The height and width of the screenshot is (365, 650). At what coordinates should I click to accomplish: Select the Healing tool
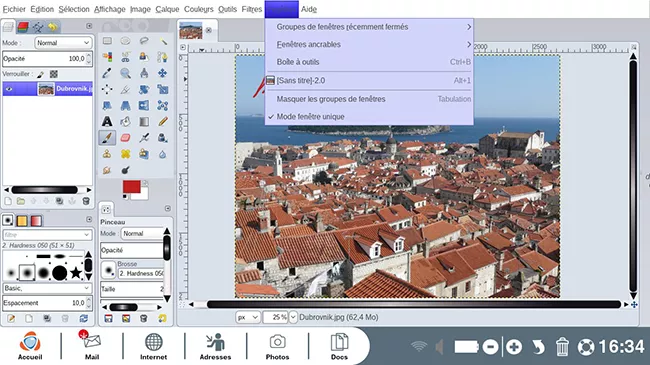click(125, 154)
